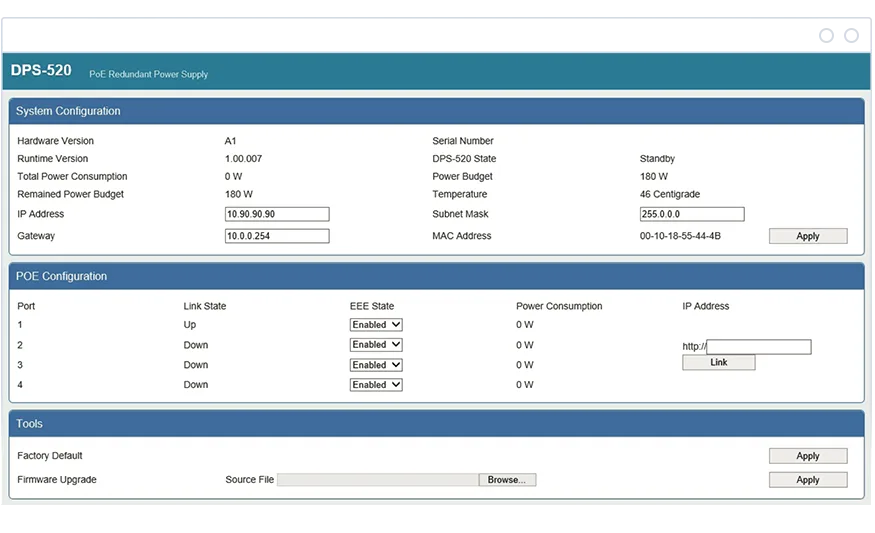Click the DPS-520 title in header
This screenshot has width=875, height=533.
(41, 70)
